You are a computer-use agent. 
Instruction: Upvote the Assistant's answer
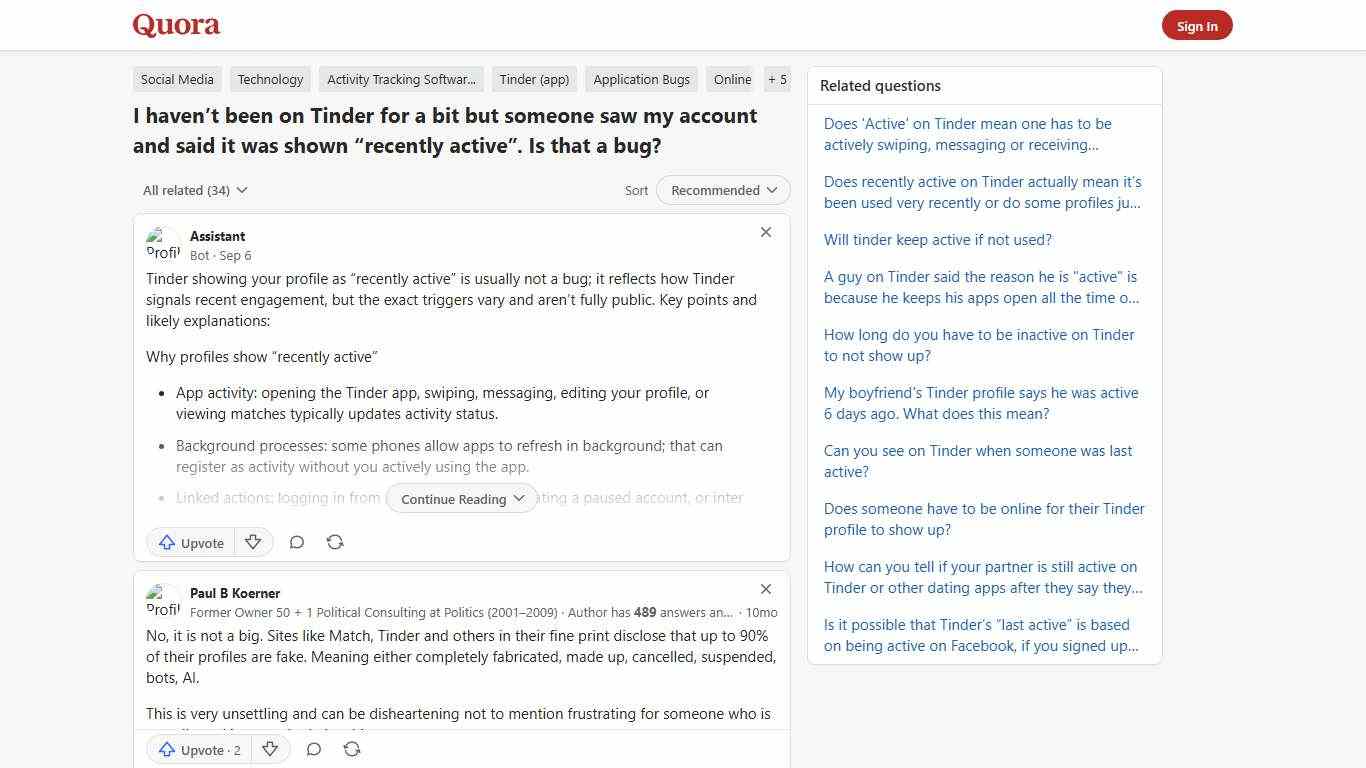tap(190, 542)
